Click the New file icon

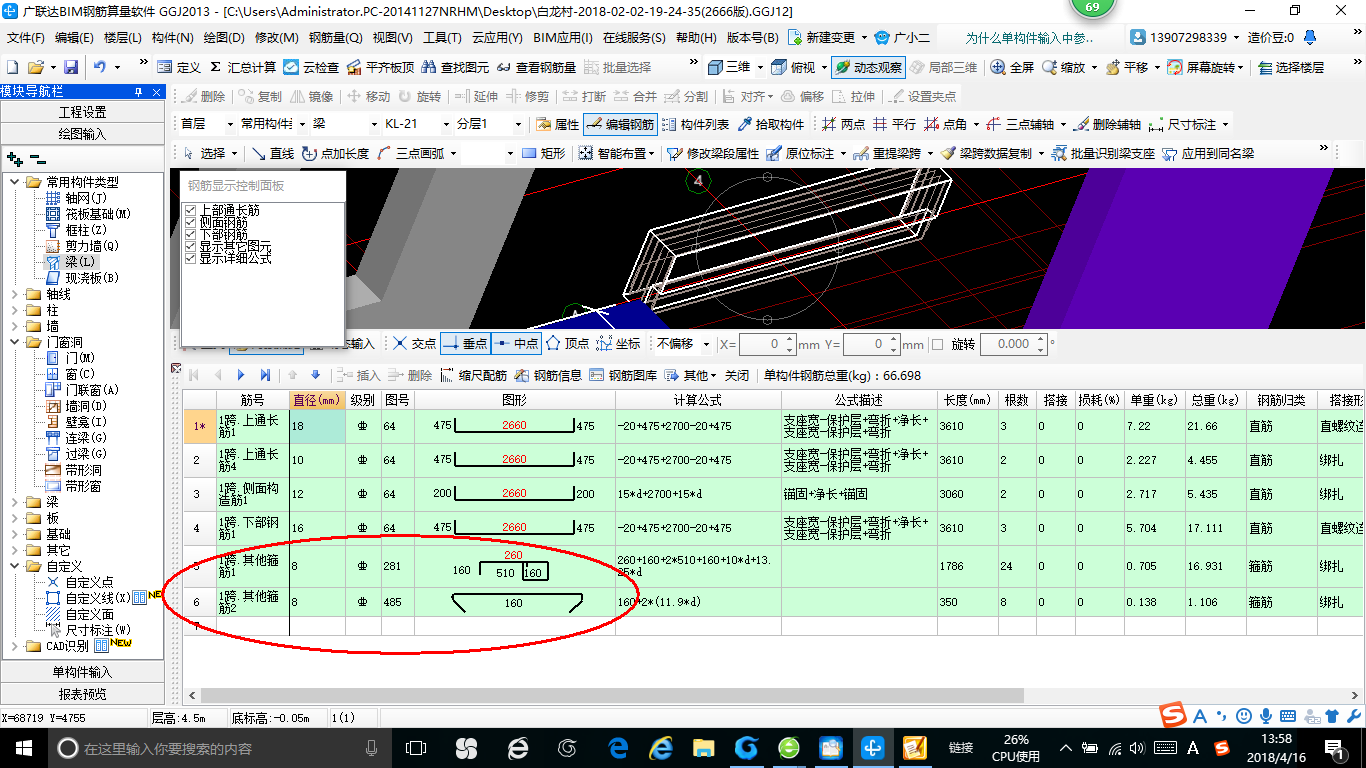click(13, 67)
